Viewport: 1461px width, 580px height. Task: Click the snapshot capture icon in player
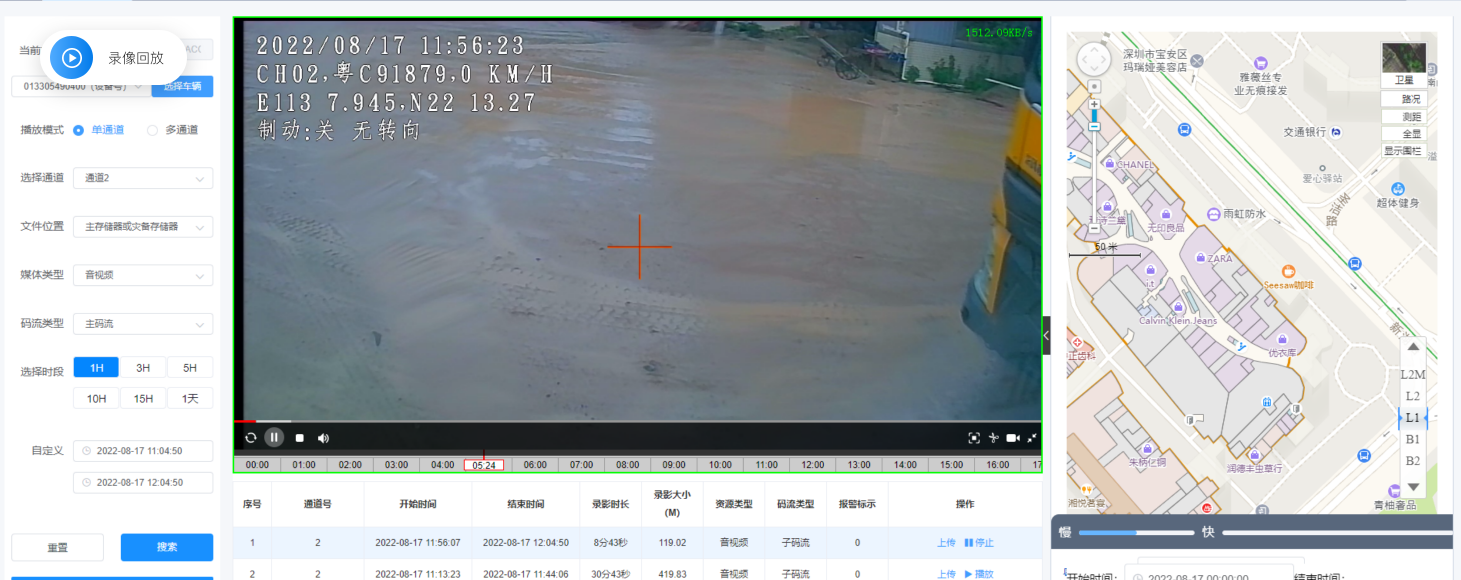(x=974, y=438)
